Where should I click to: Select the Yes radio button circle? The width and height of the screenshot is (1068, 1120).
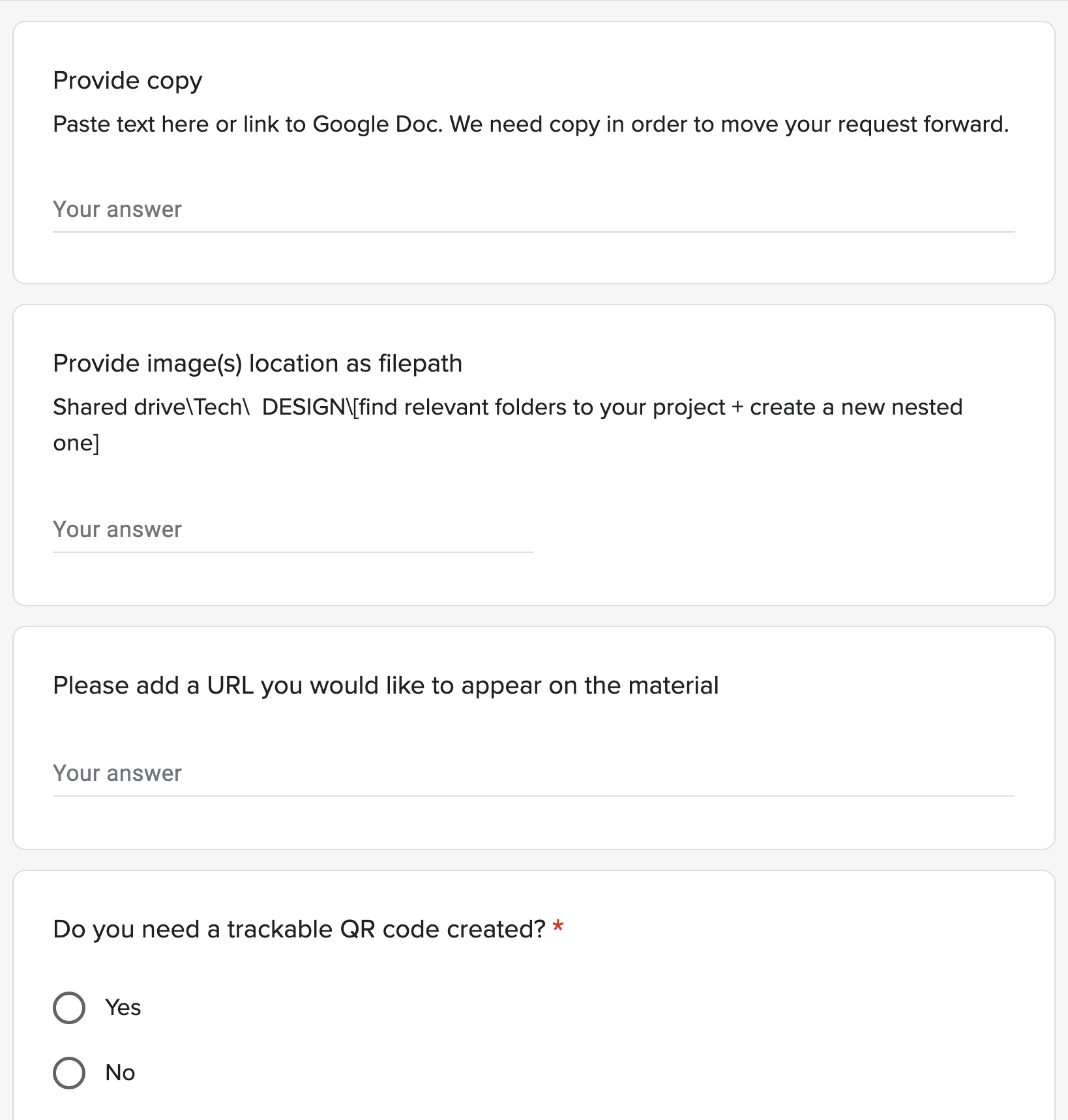pos(69,1008)
